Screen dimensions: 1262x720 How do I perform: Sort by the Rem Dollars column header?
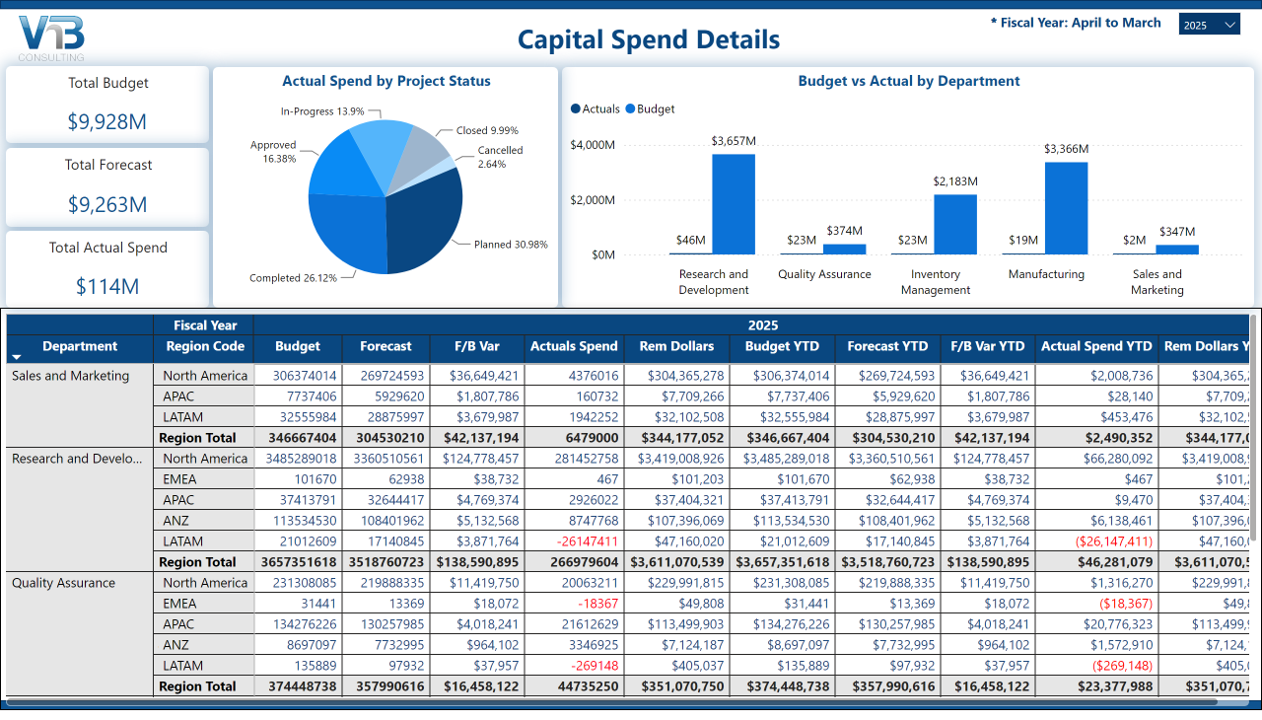[677, 347]
